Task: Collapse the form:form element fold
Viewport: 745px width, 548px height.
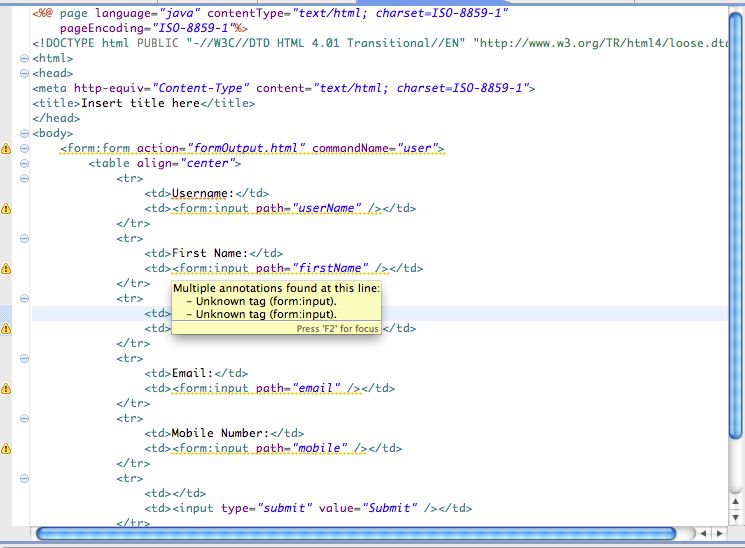Action: click(24, 148)
